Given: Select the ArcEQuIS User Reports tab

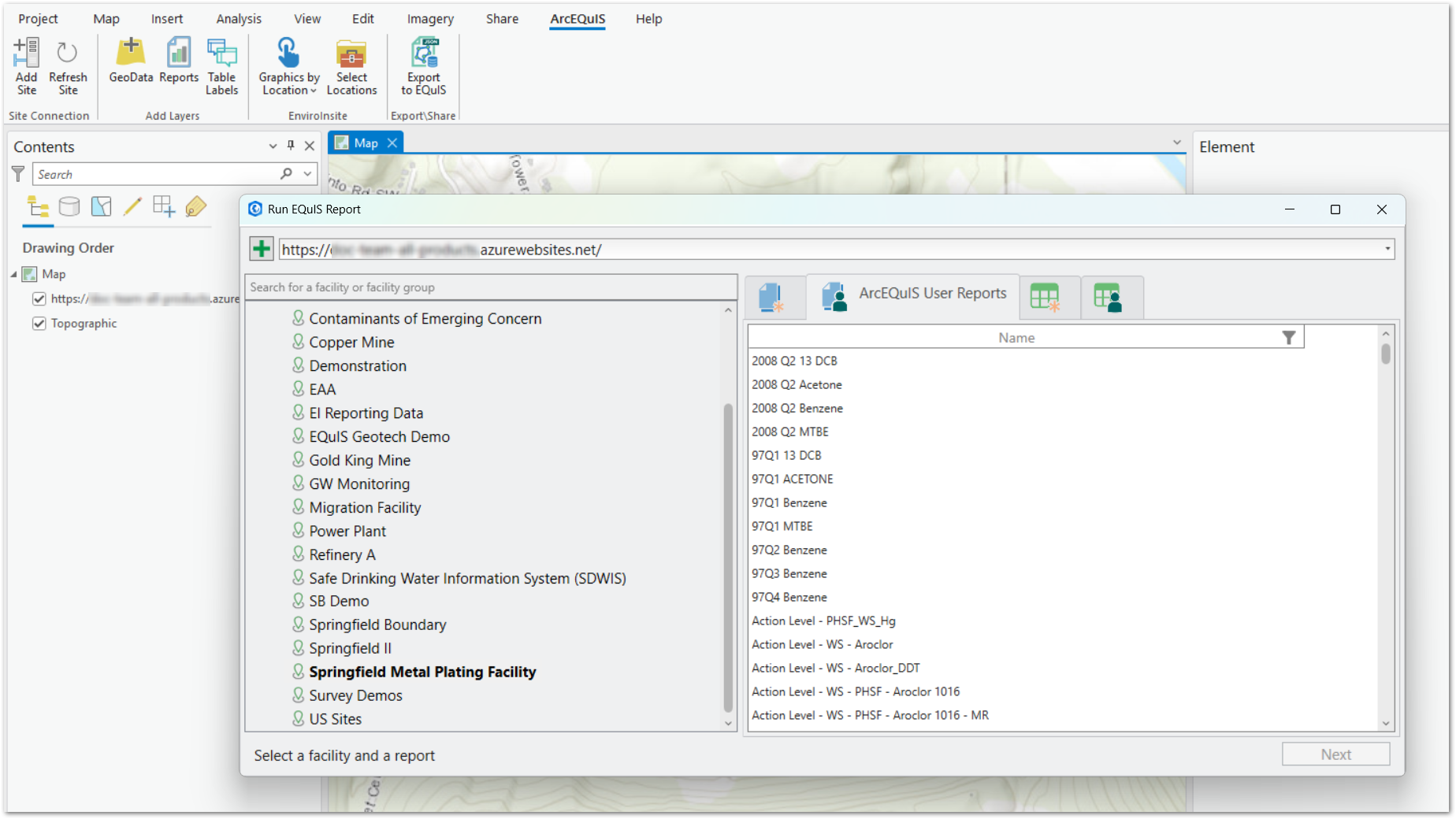Looking at the screenshot, I should pyautogui.click(x=914, y=296).
